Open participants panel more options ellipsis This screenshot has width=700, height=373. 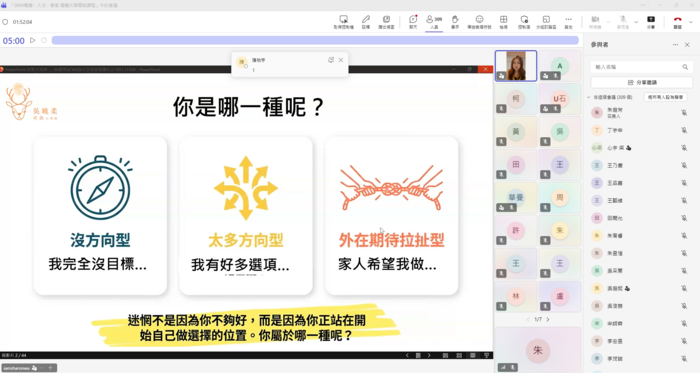(675, 45)
